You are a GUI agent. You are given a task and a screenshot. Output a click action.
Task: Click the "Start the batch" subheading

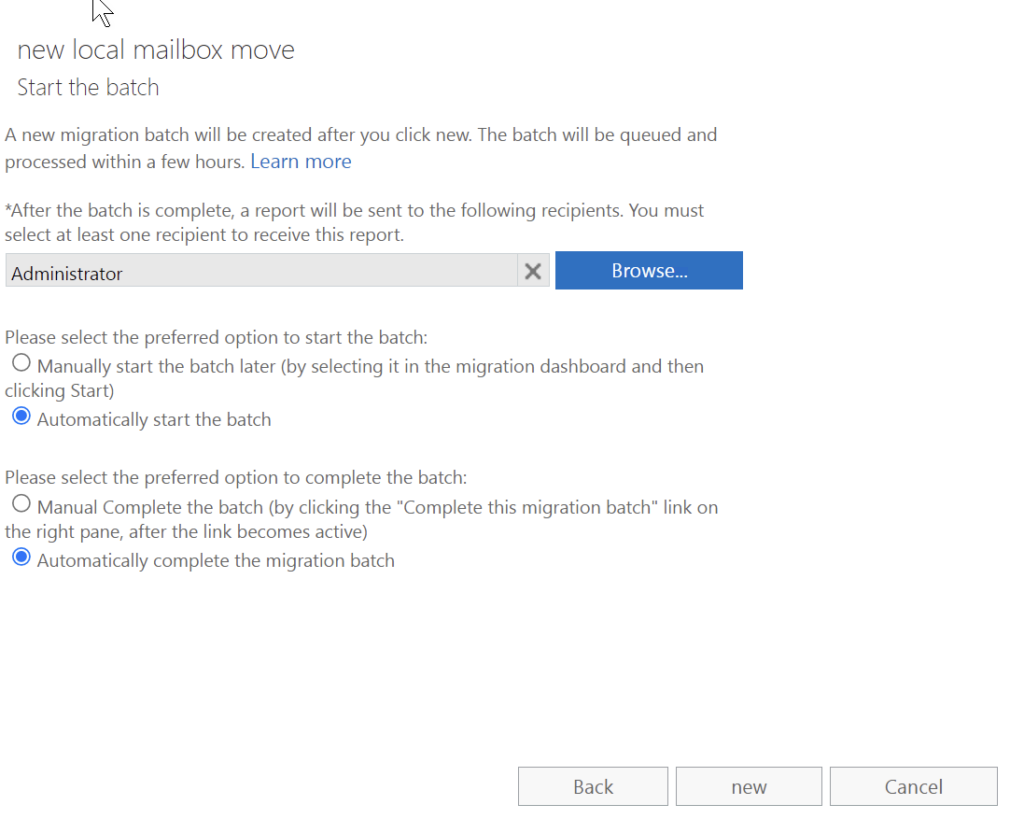pos(88,88)
